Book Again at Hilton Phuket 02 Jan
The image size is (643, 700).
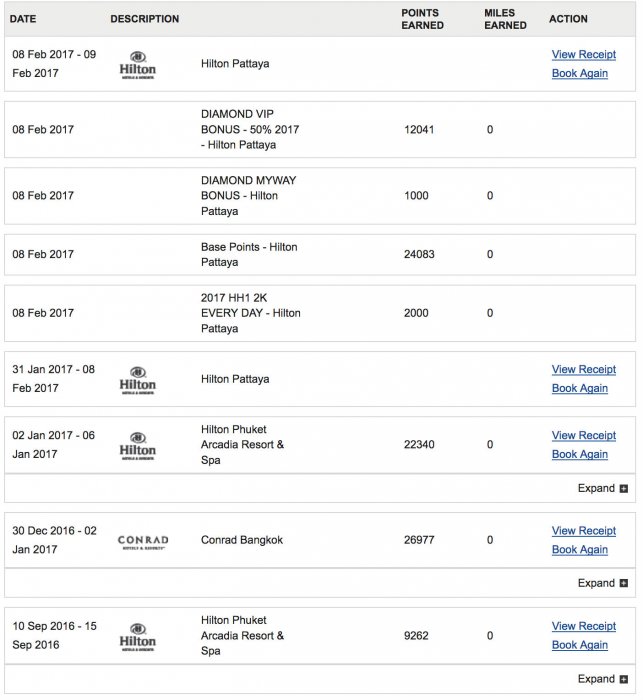pyautogui.click(x=580, y=454)
